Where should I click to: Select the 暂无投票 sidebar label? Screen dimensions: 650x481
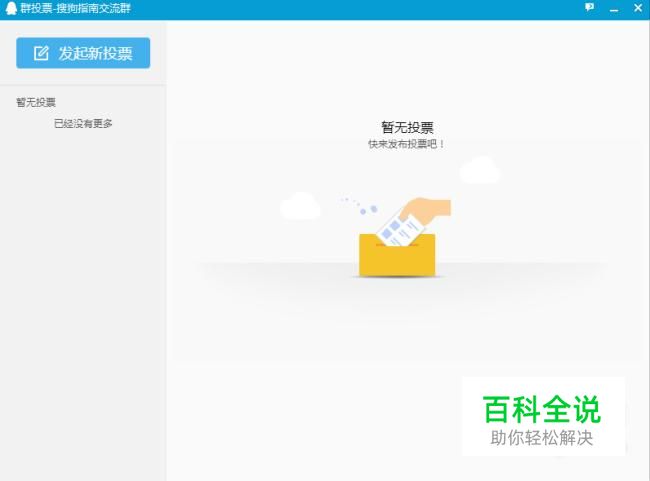tap(36, 102)
